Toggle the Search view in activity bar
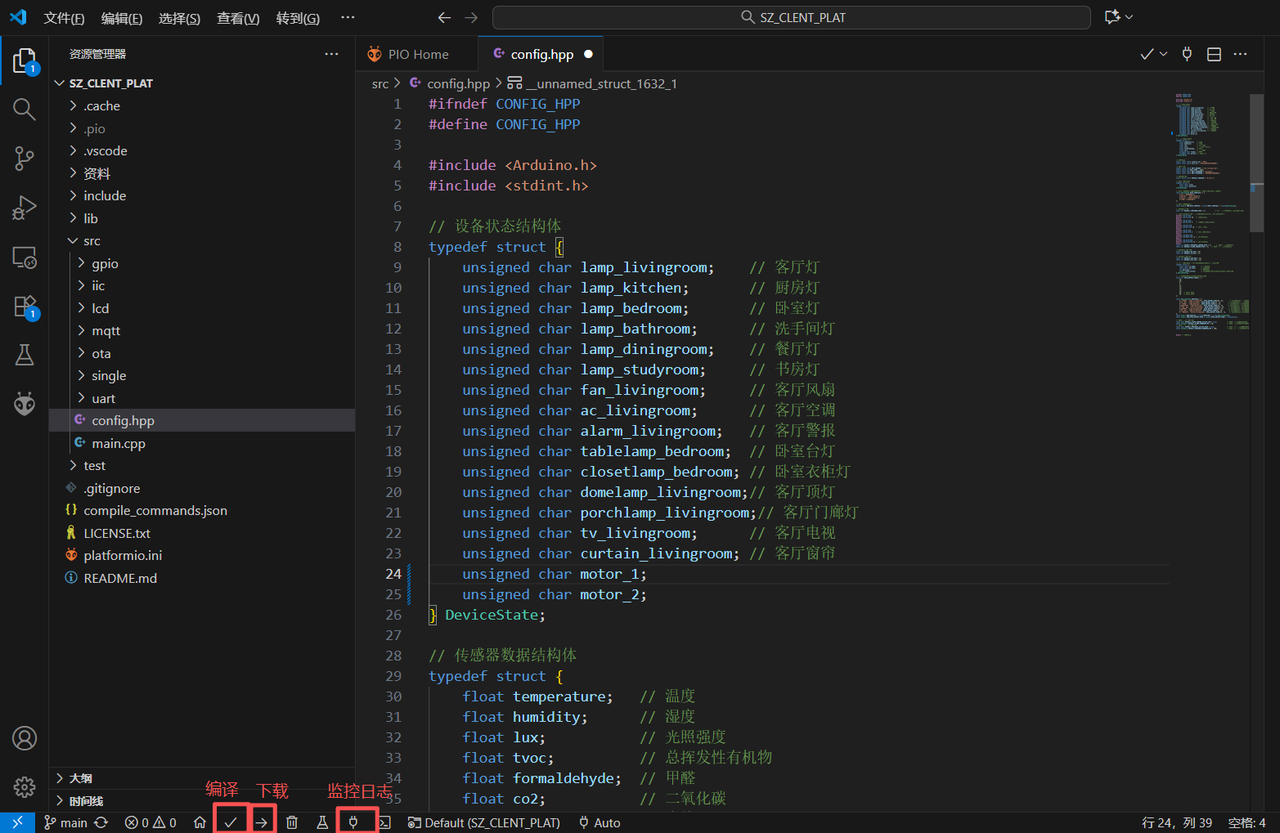This screenshot has height=833, width=1280. (x=24, y=109)
